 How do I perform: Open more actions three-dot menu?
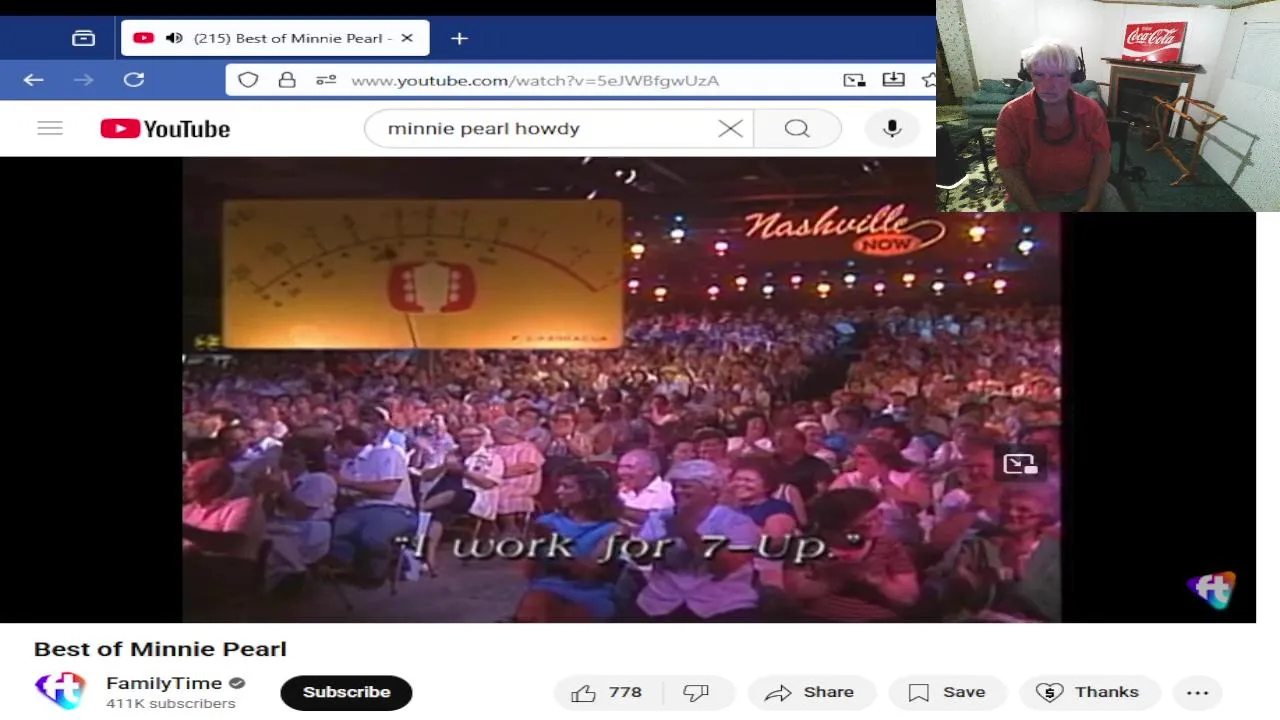pos(1197,692)
